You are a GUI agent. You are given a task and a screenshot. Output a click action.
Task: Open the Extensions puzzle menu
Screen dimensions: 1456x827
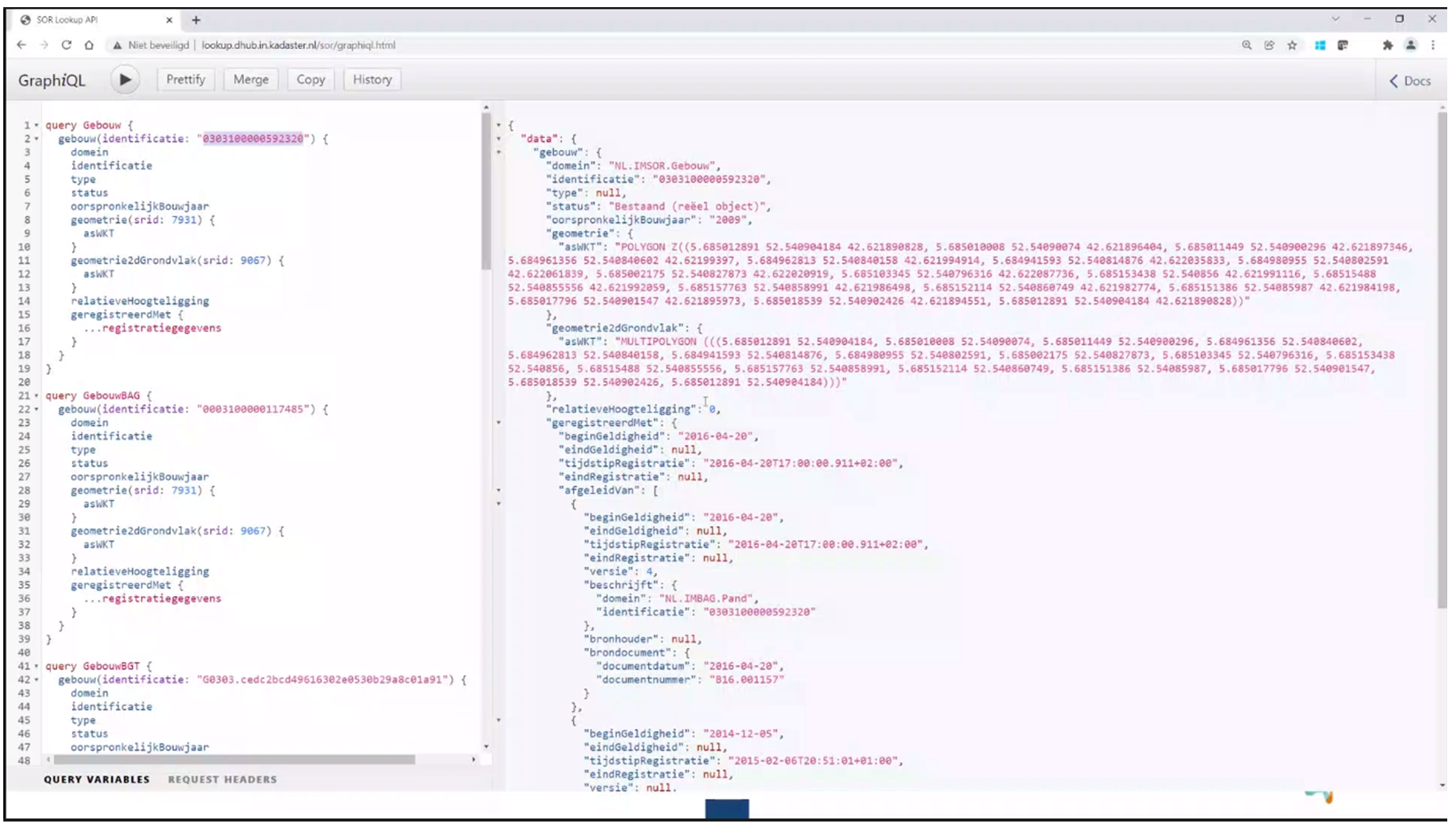pos(1388,45)
